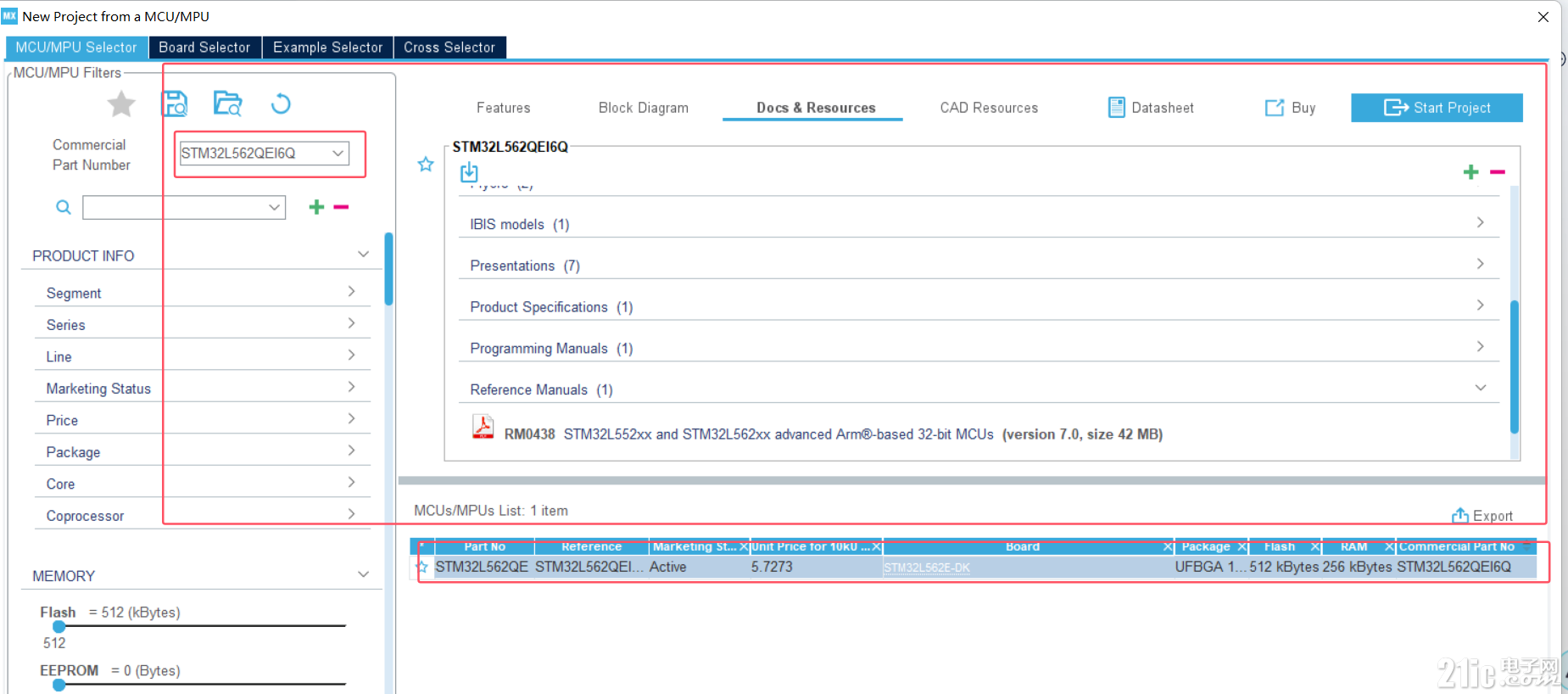Show favorite MCUs with the star filter icon
Image resolution: width=1568 pixels, height=694 pixels.
(121, 104)
